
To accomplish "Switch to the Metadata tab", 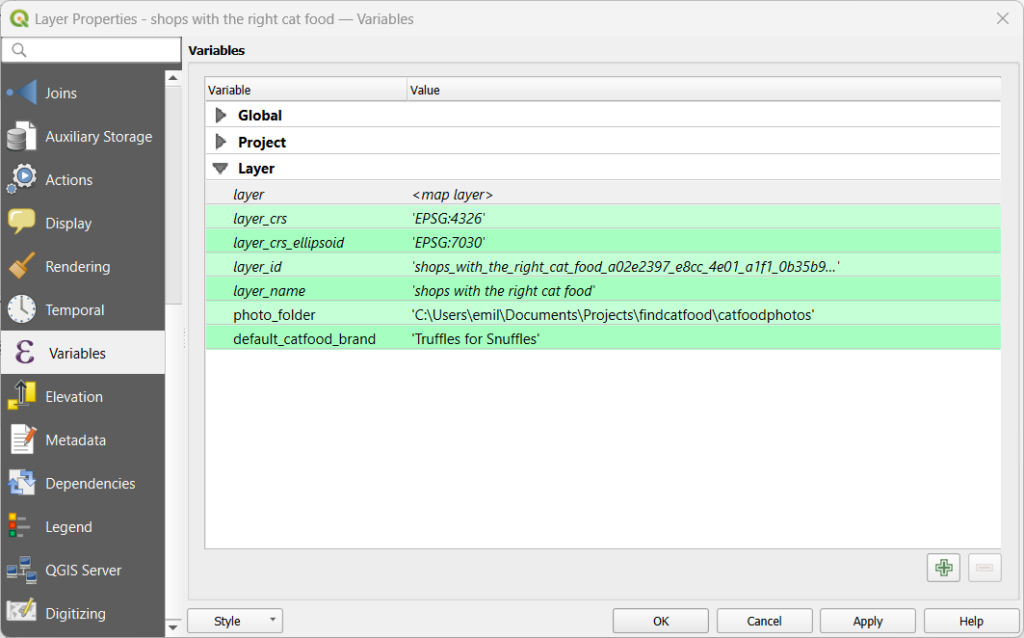I will point(75,440).
